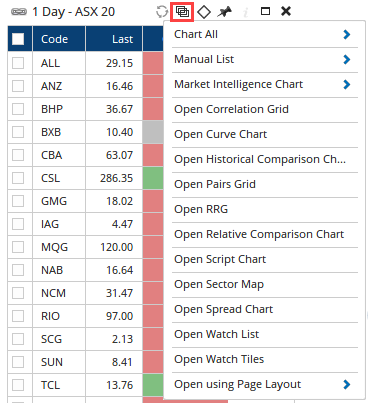The image size is (368, 403).
Task: Toggle the select-all header checkbox
Action: (x=18, y=39)
